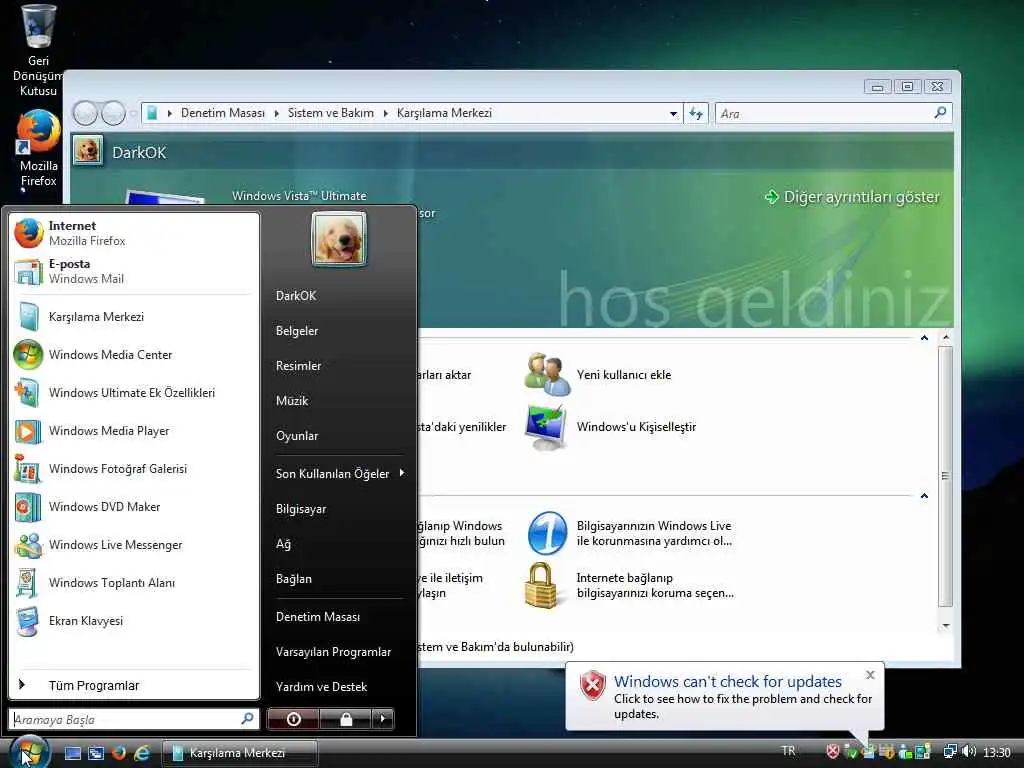Launch Ekran Klavyesi on-screen keyboard
The height and width of the screenshot is (768, 1024).
(x=134, y=620)
